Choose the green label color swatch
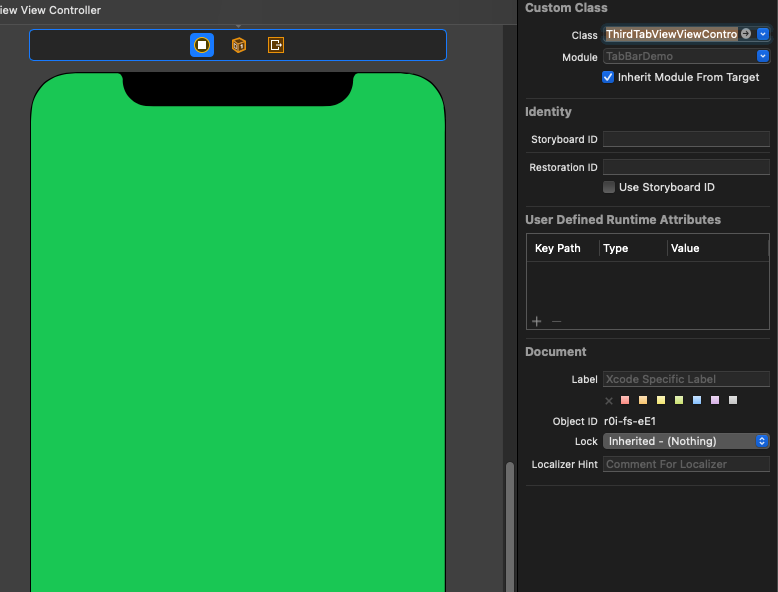Image resolution: width=778 pixels, height=592 pixels. coord(679,400)
